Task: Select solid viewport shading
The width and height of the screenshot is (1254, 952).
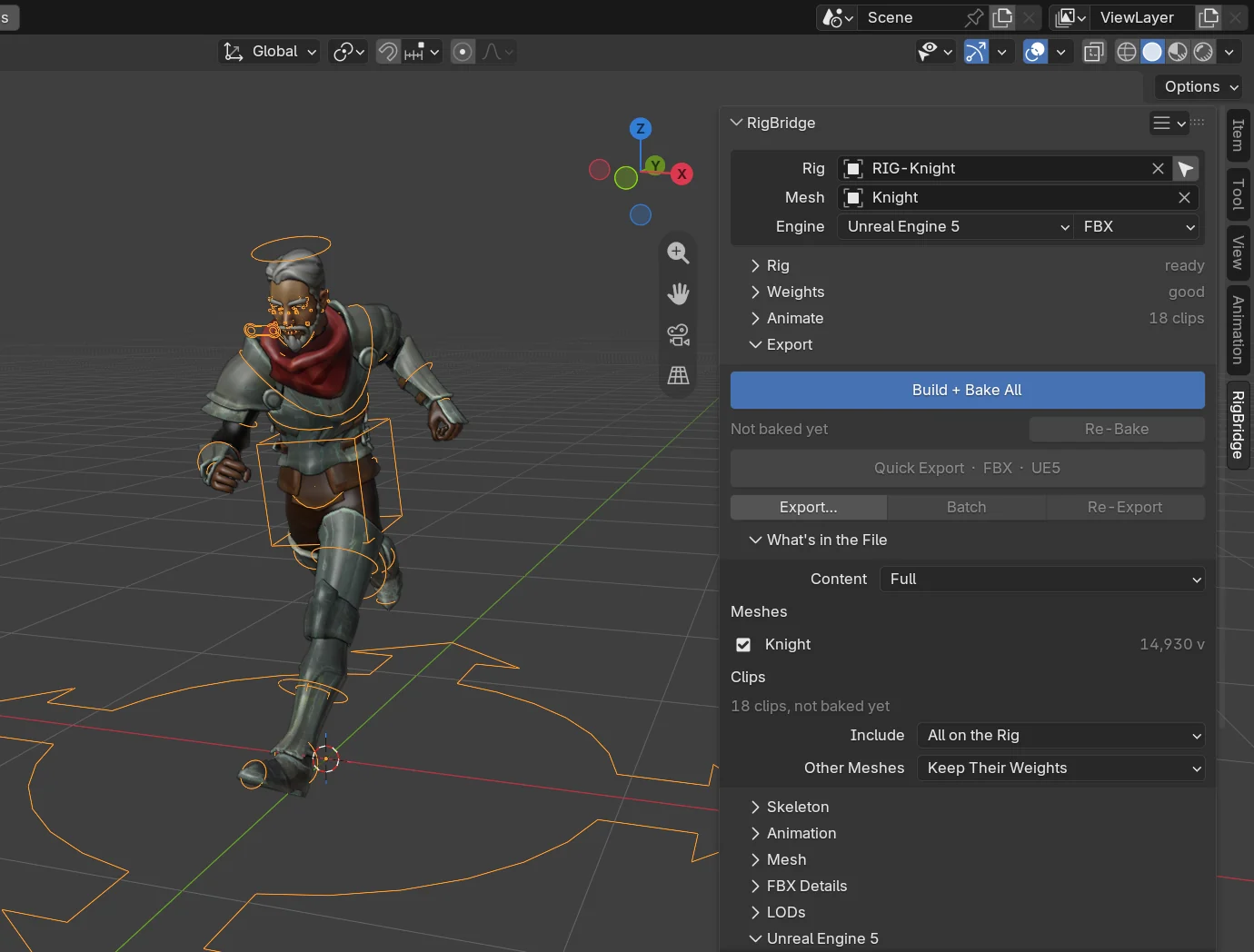Action: point(1152,52)
